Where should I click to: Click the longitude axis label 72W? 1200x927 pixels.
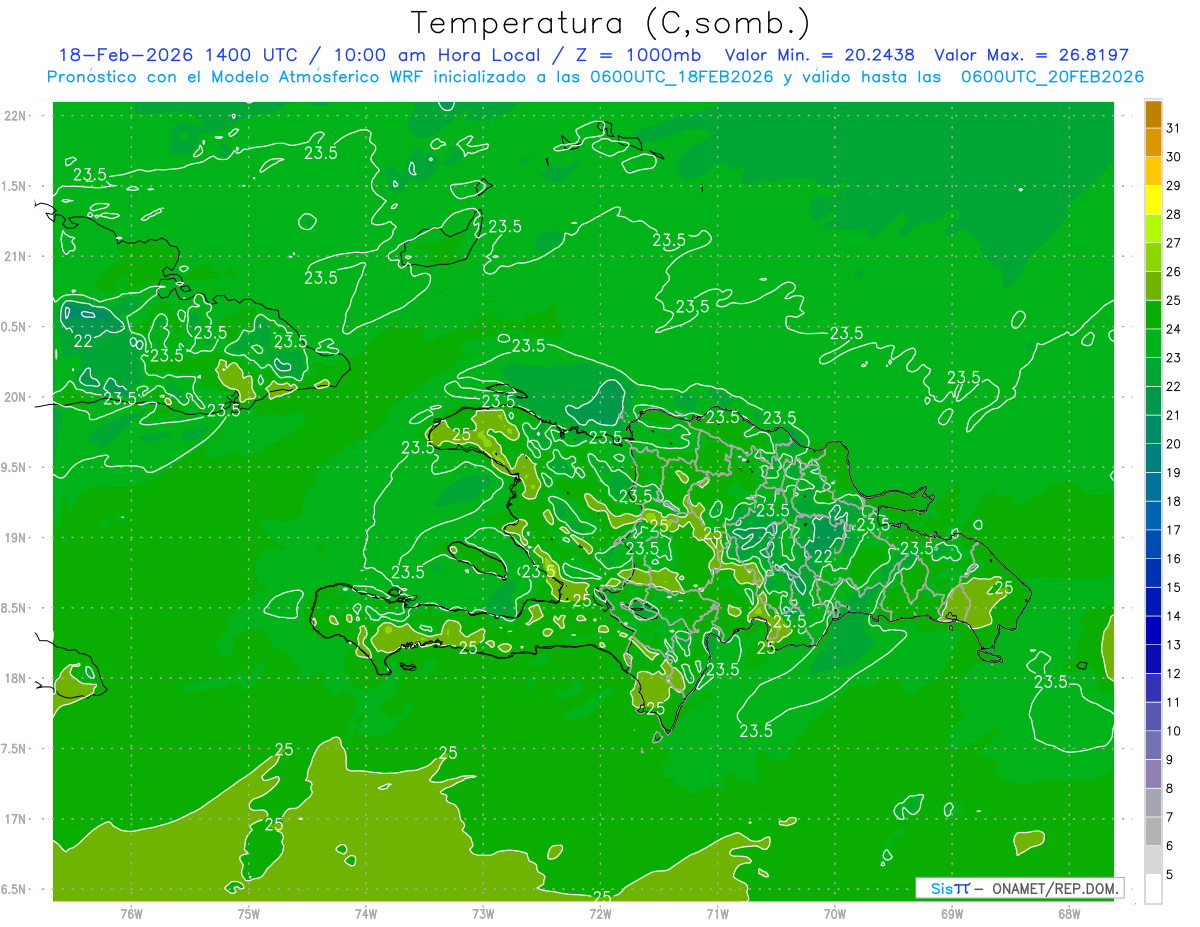(600, 914)
